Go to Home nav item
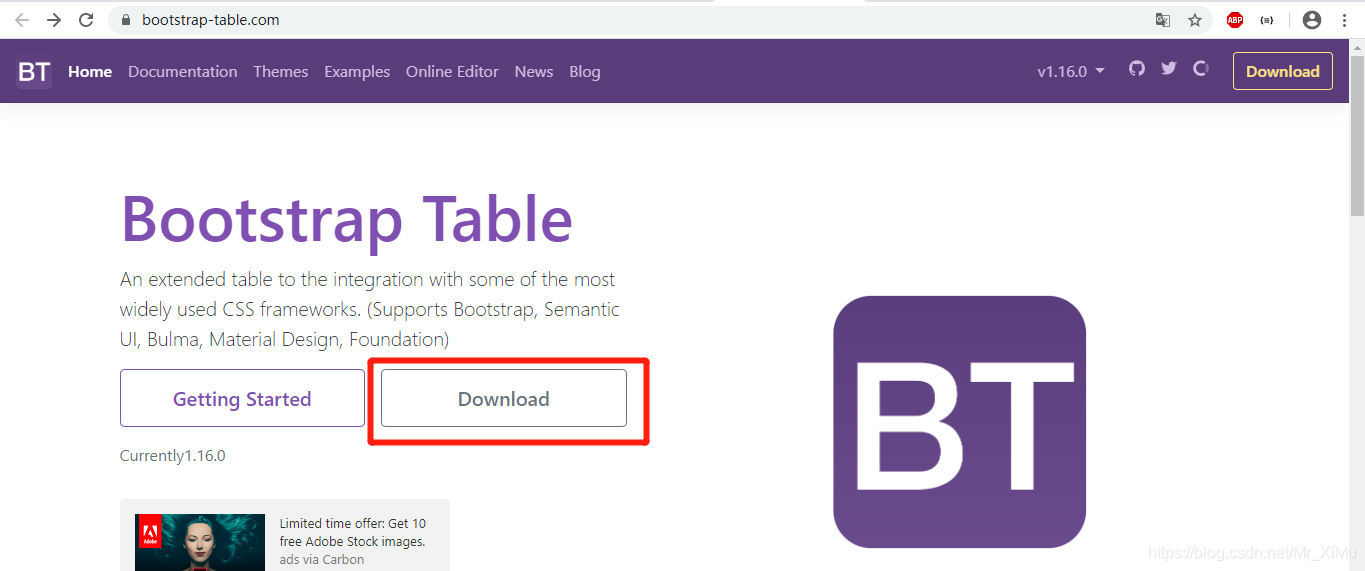The height and width of the screenshot is (571, 1365). pyautogui.click(x=90, y=72)
